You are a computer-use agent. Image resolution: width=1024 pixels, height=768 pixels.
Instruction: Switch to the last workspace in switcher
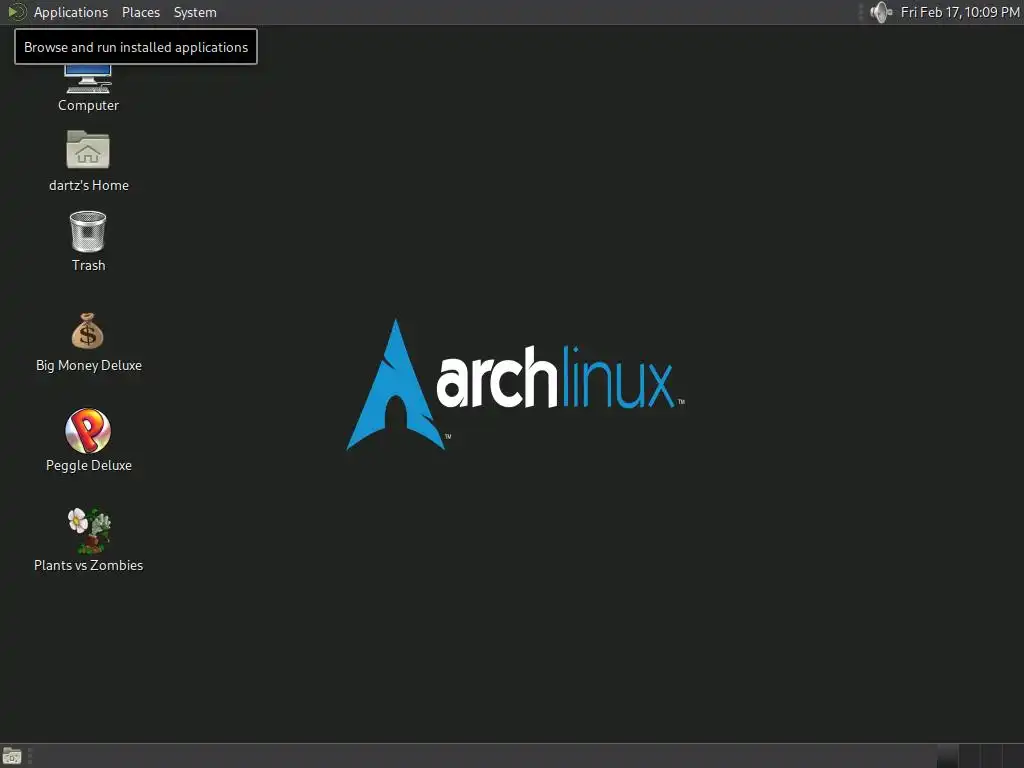[x=1013, y=756]
